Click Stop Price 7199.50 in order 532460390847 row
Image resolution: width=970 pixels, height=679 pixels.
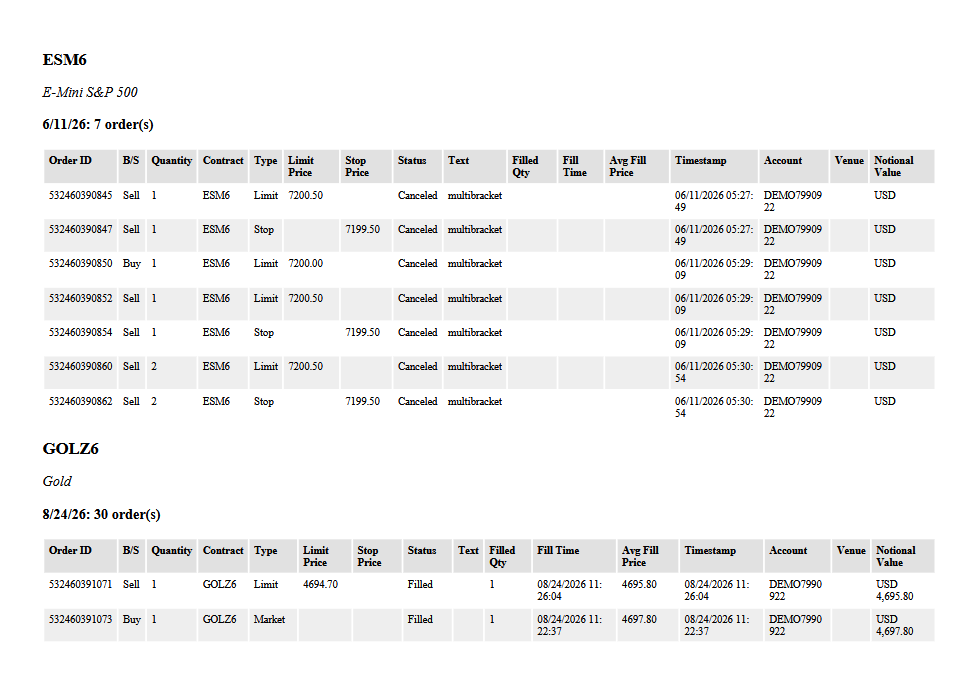coord(363,229)
